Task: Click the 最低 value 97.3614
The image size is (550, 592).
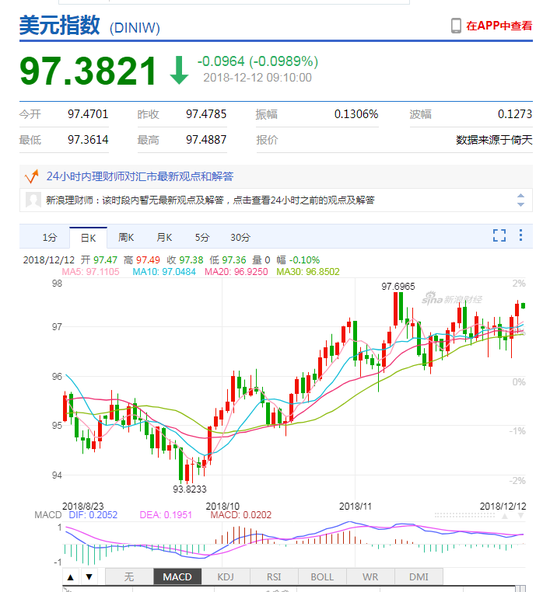Action: click(88, 140)
